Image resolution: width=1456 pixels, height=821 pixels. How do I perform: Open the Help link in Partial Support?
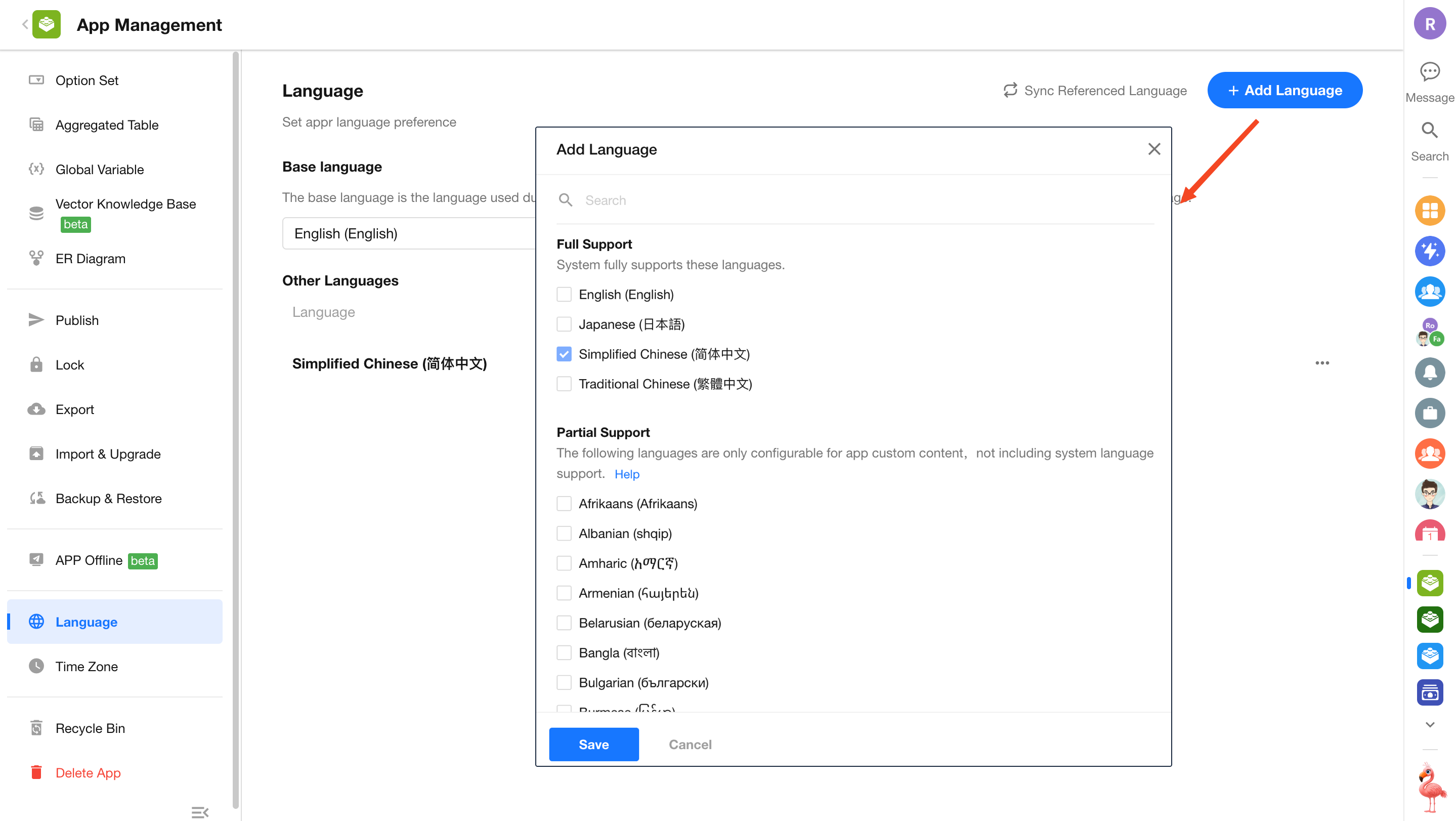pos(626,474)
